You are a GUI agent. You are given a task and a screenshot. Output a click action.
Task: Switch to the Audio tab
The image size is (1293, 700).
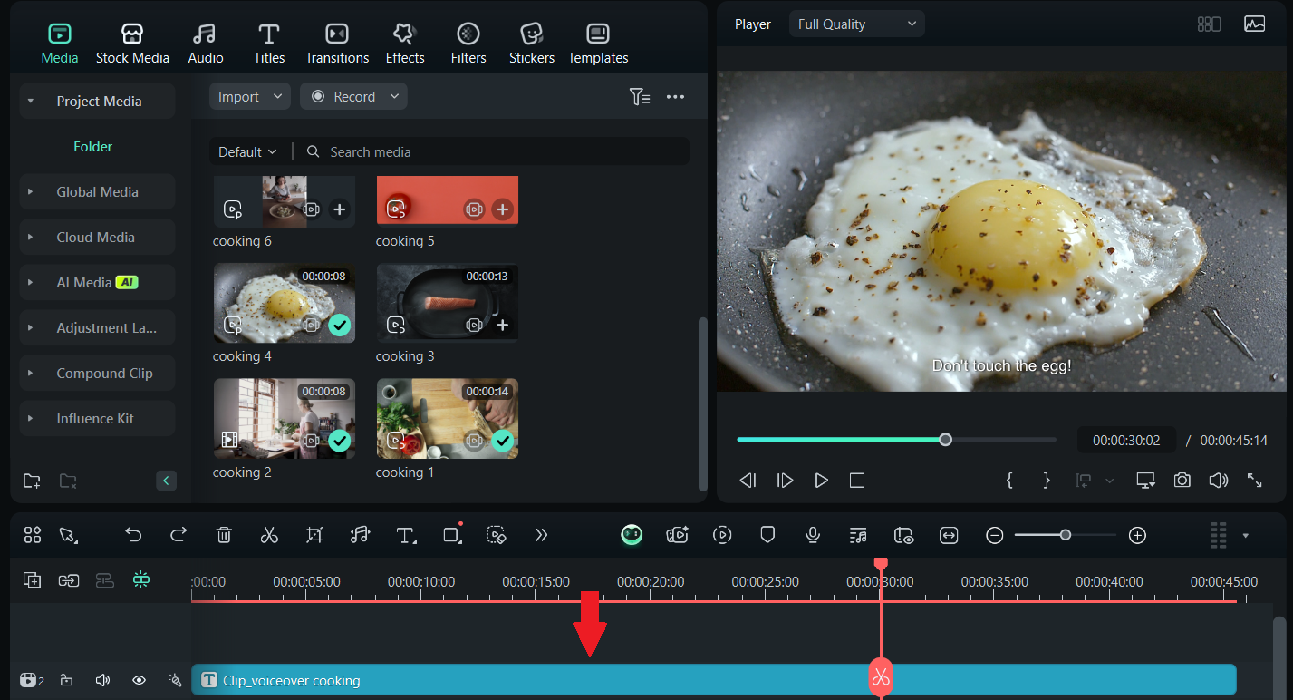pos(205,44)
